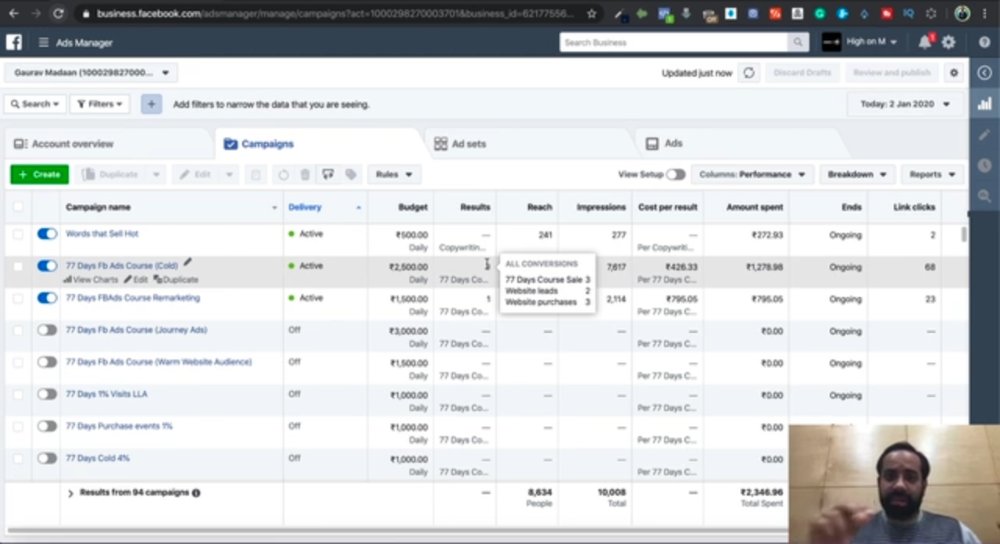Open the Reports dropdown
Screen dimensions: 1000x544
point(932,174)
